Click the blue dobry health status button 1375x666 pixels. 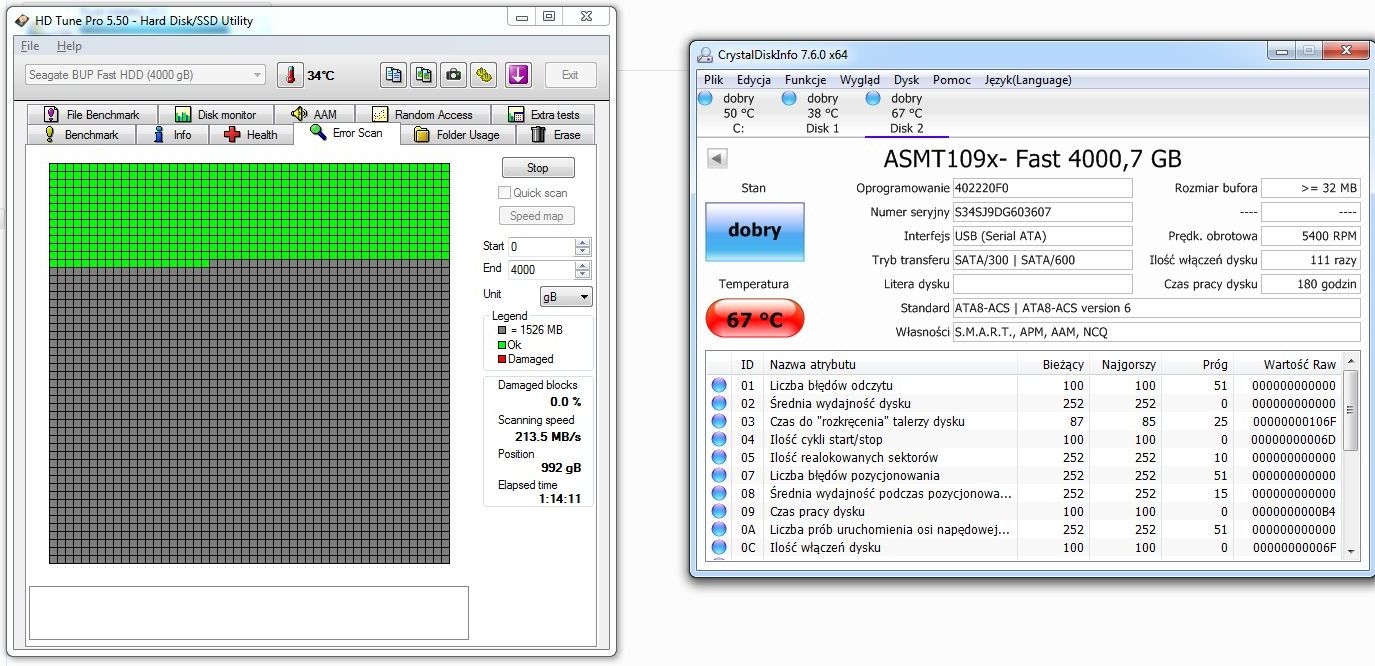[x=754, y=230]
